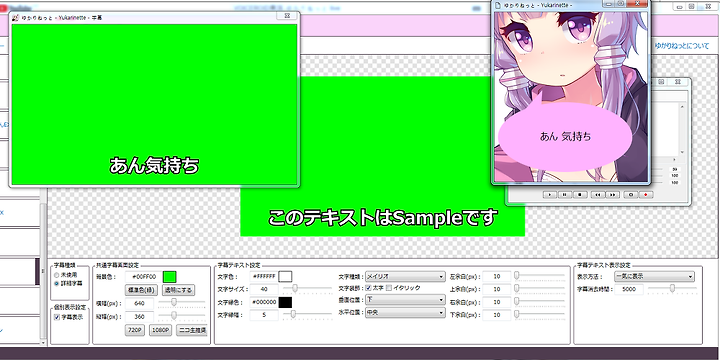Viewport: 720px width, 360px height.
Task: Open the 垂直位置 dropdown showing 下
Action: 405,299
